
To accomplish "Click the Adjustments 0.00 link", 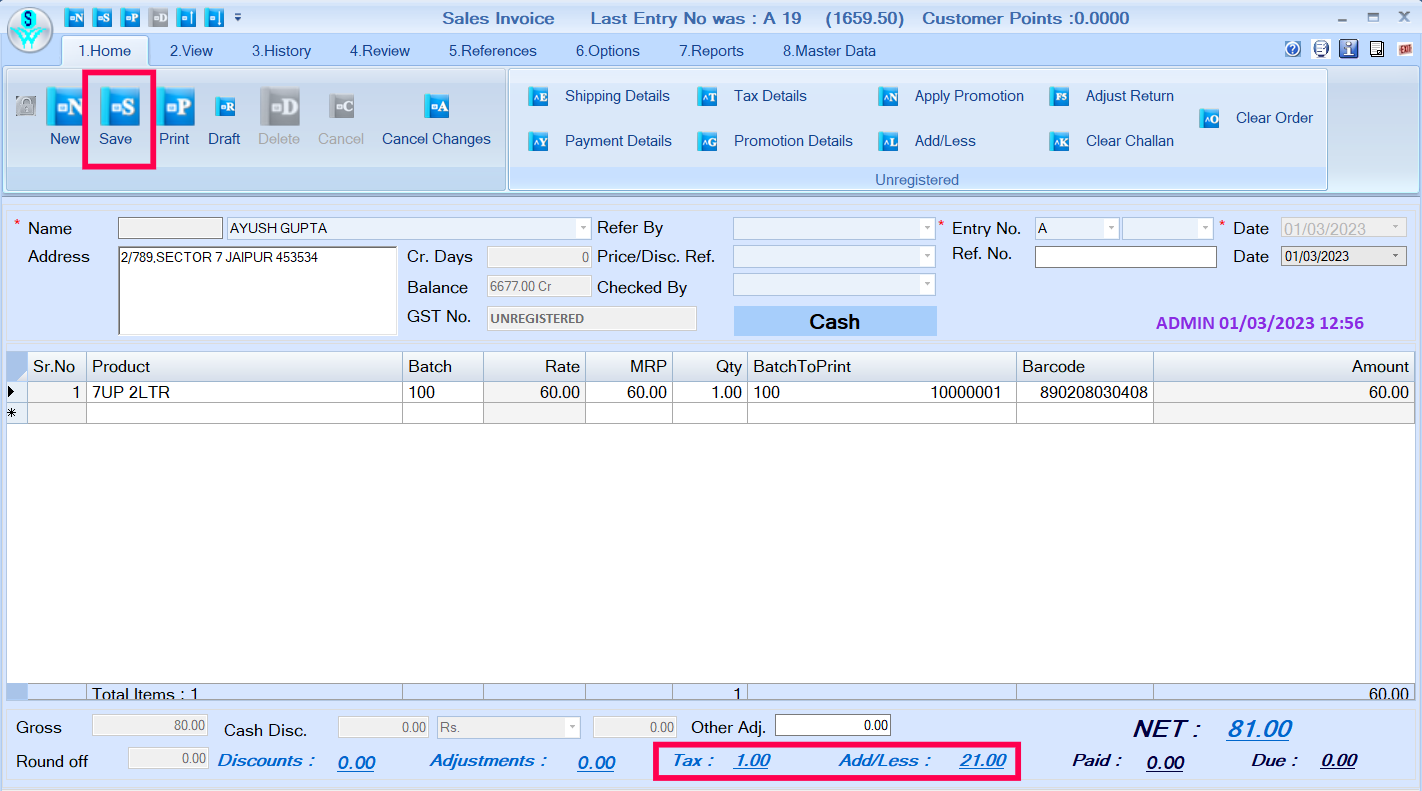I will 596,762.
